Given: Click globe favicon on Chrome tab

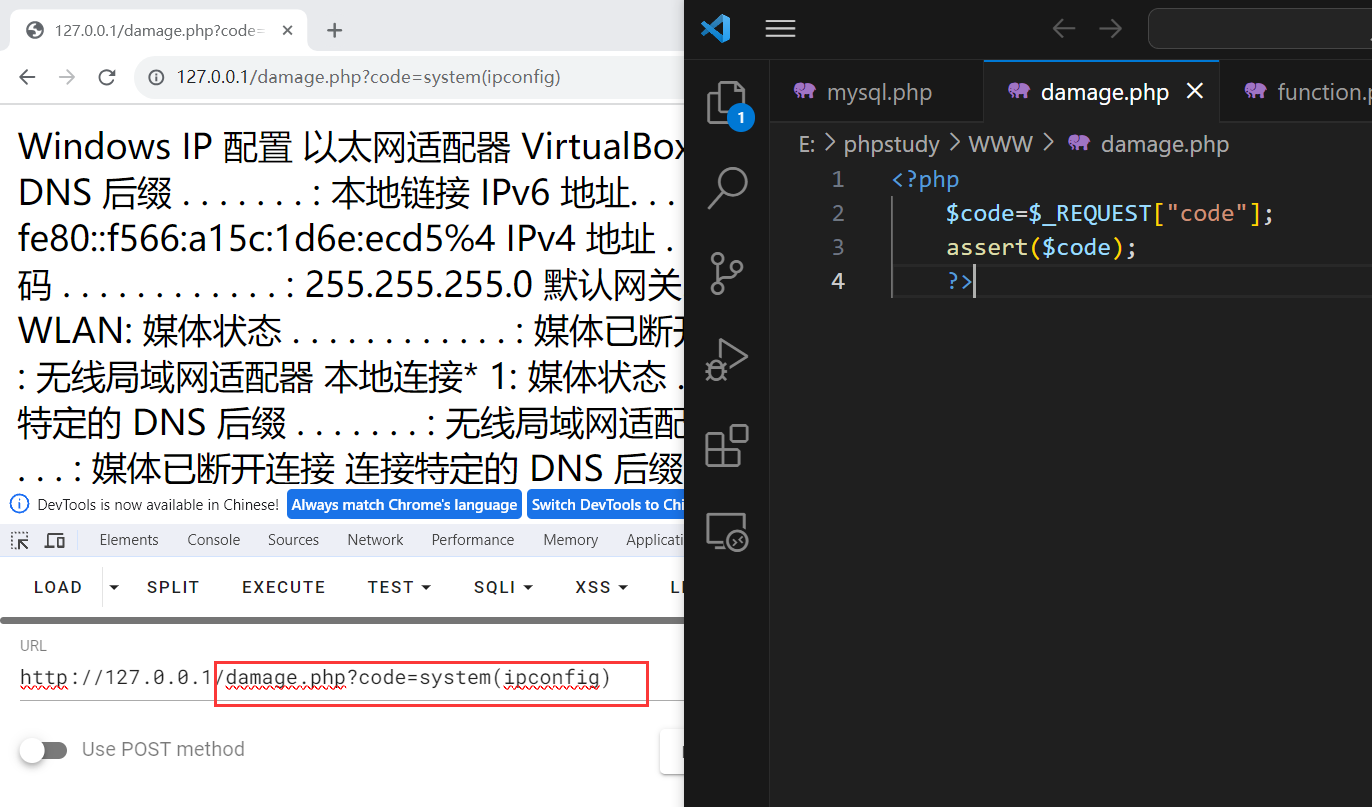Looking at the screenshot, I should [36, 30].
